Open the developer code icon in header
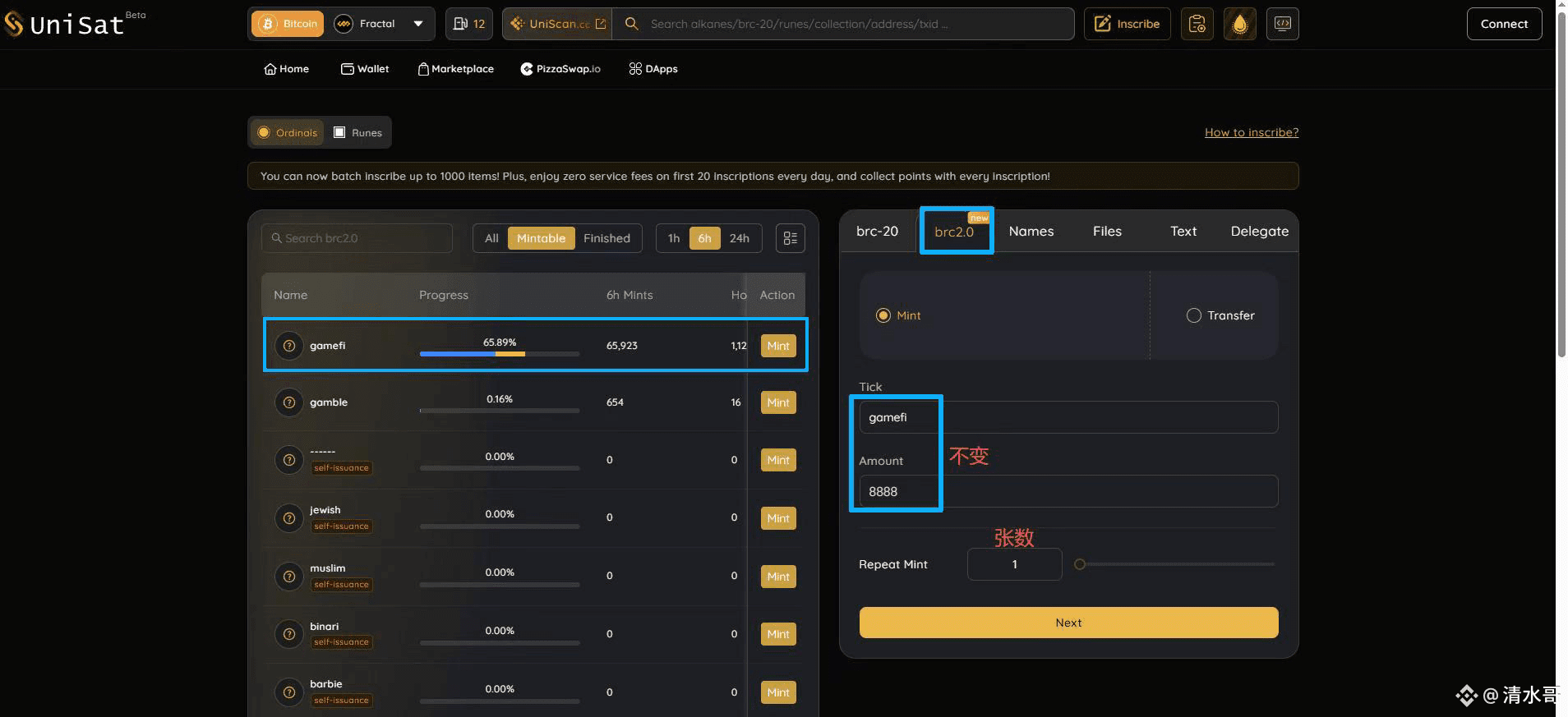The width and height of the screenshot is (1568, 717). (x=1283, y=24)
